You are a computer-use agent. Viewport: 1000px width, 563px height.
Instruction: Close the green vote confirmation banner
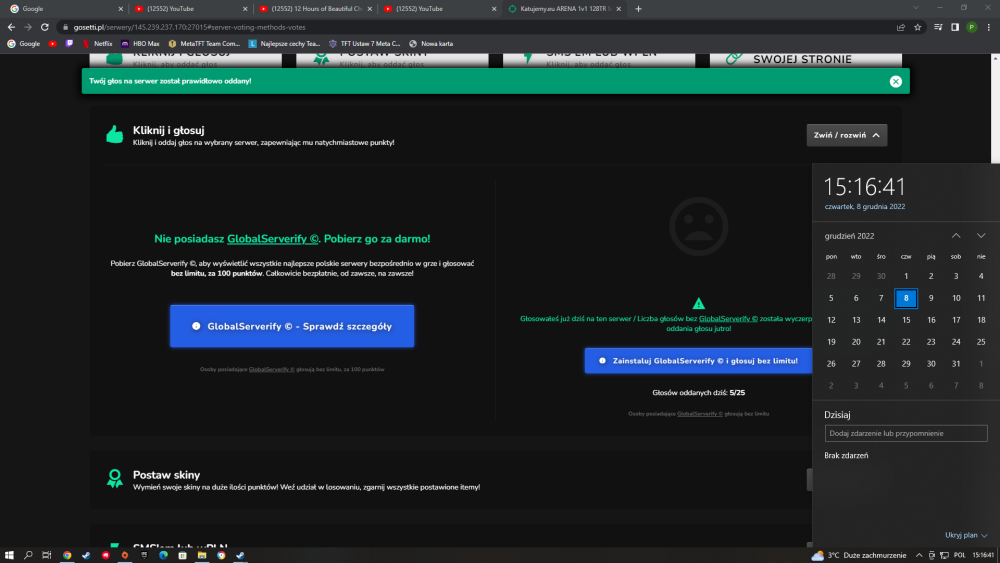895,82
